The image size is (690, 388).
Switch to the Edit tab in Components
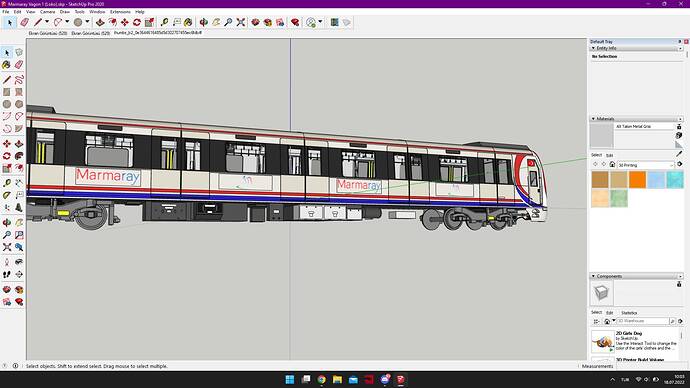[x=609, y=313]
